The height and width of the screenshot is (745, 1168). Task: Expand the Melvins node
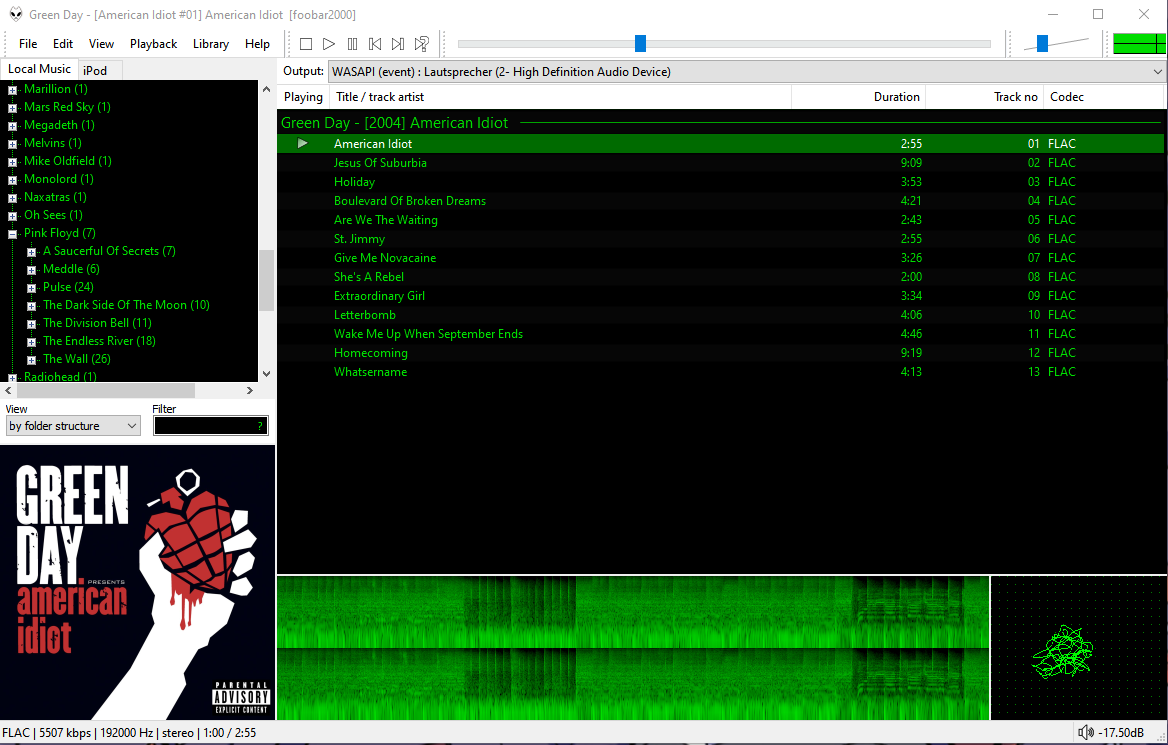[x=12, y=143]
